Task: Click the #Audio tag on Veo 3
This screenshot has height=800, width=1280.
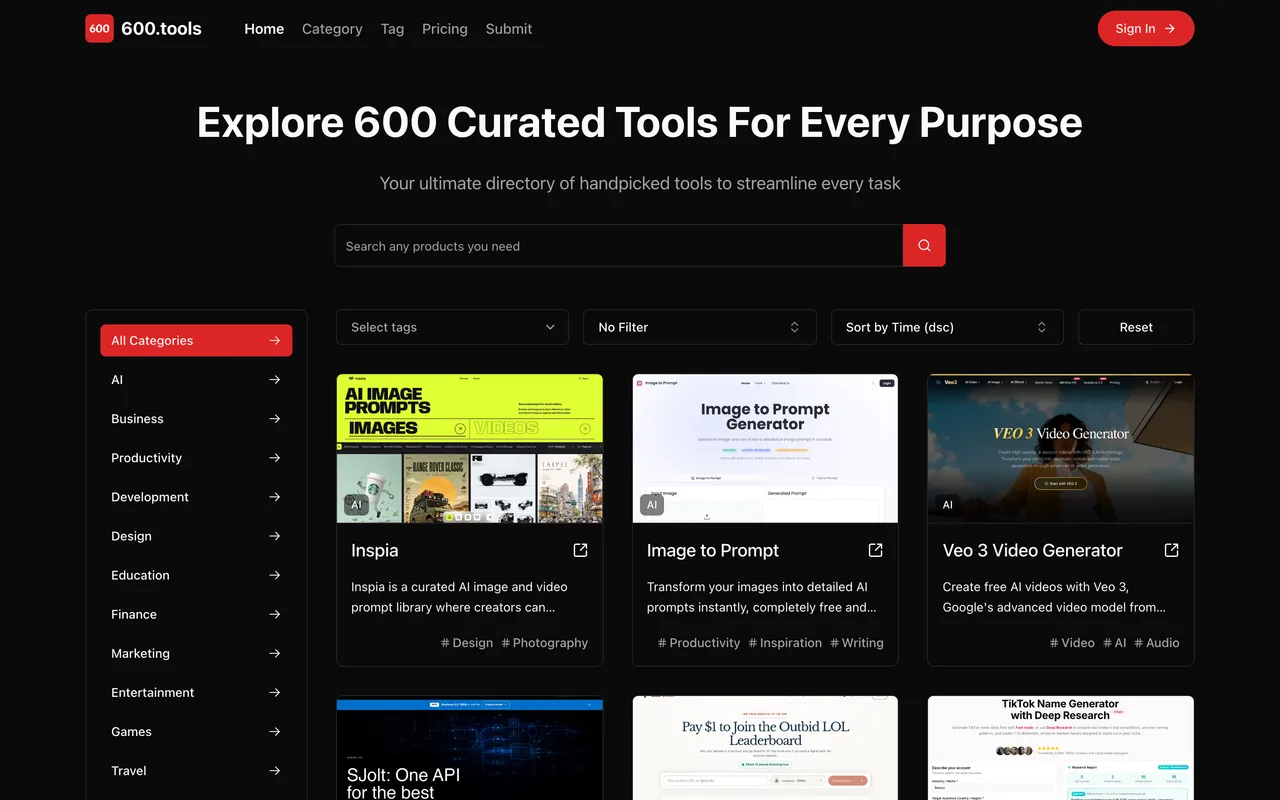Action: coord(1157,643)
